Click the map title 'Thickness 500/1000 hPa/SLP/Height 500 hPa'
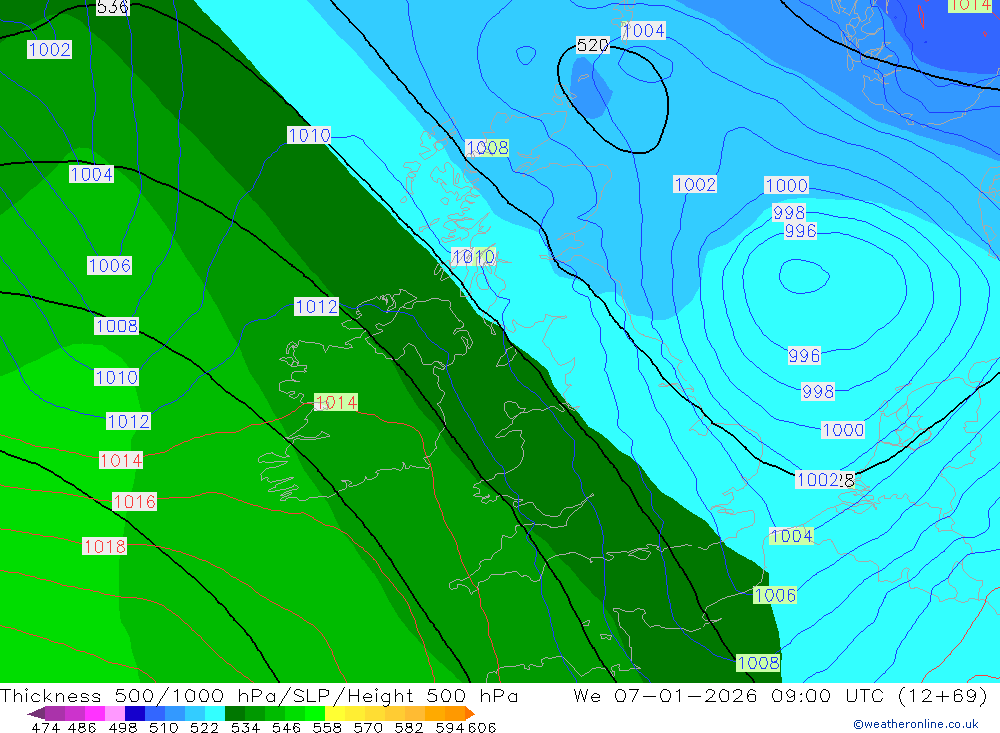1000x733 pixels. tap(259, 695)
